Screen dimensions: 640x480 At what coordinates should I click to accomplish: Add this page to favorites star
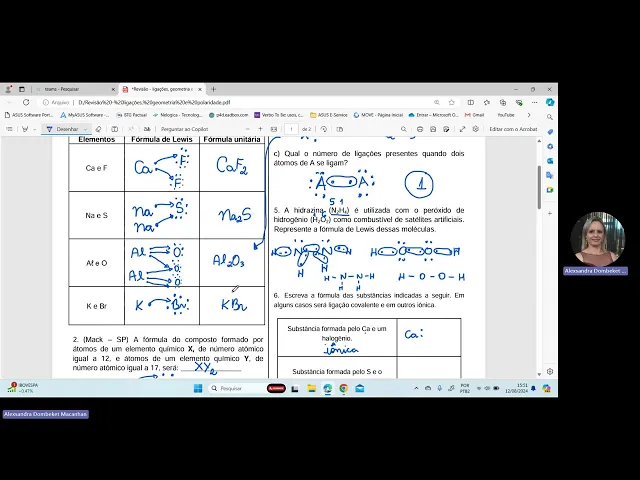[x=451, y=102]
